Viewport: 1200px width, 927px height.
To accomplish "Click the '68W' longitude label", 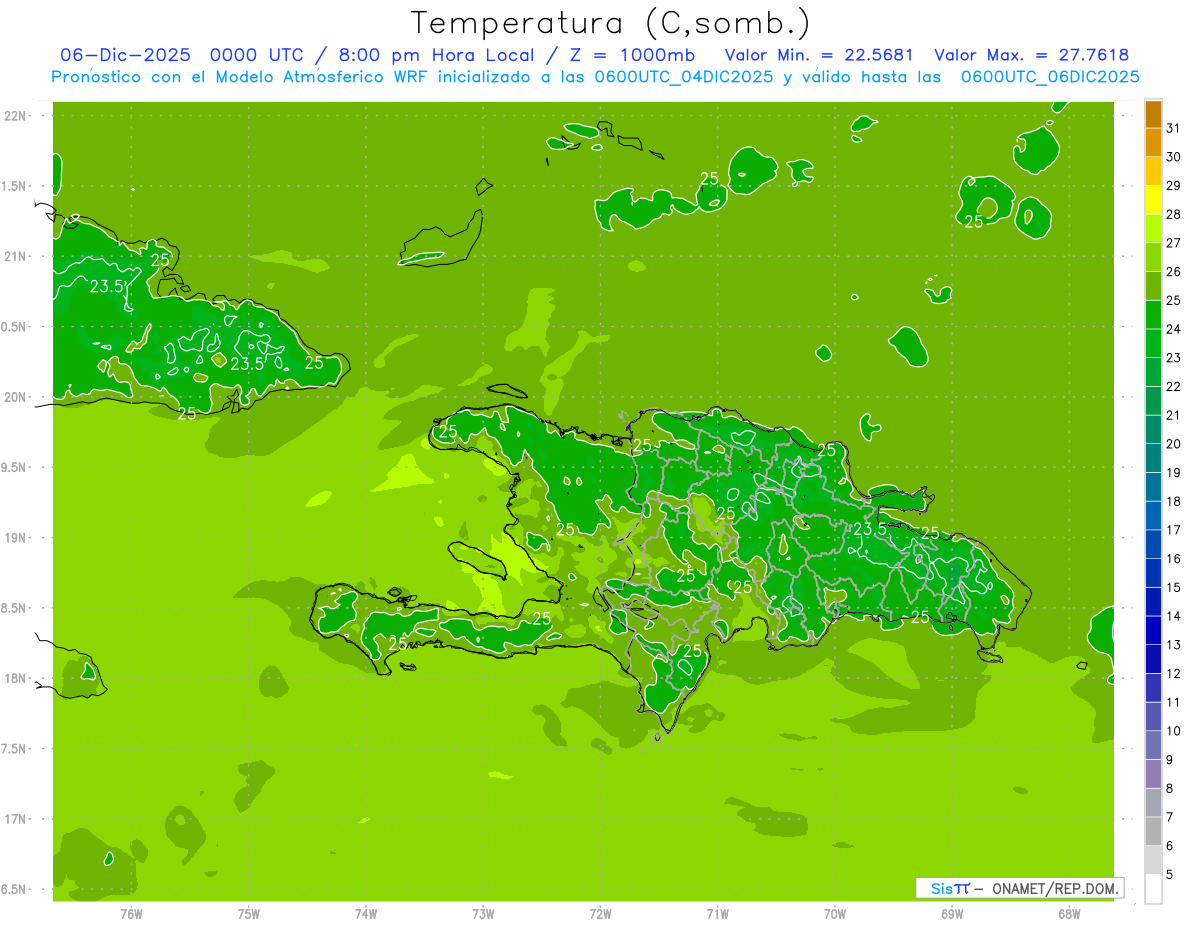I will 1068,914.
